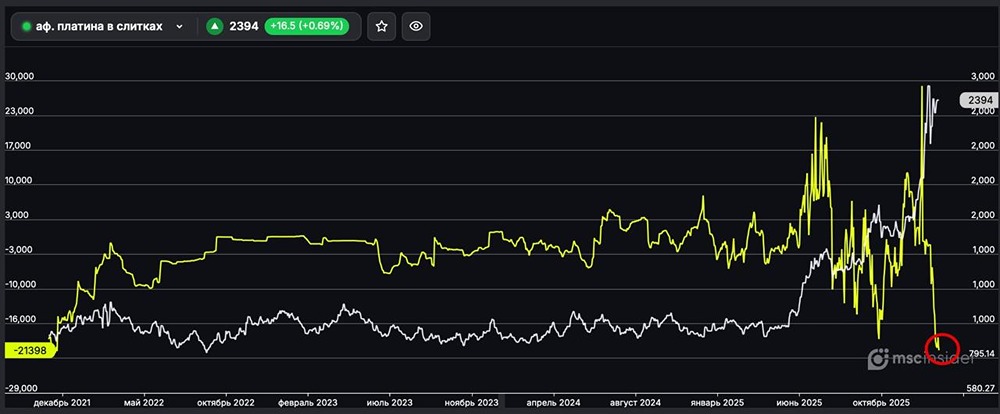Image resolution: width=1000 pixels, height=414 pixels.
Task: Open the chevron next to платина в слитках
Action: [180, 27]
